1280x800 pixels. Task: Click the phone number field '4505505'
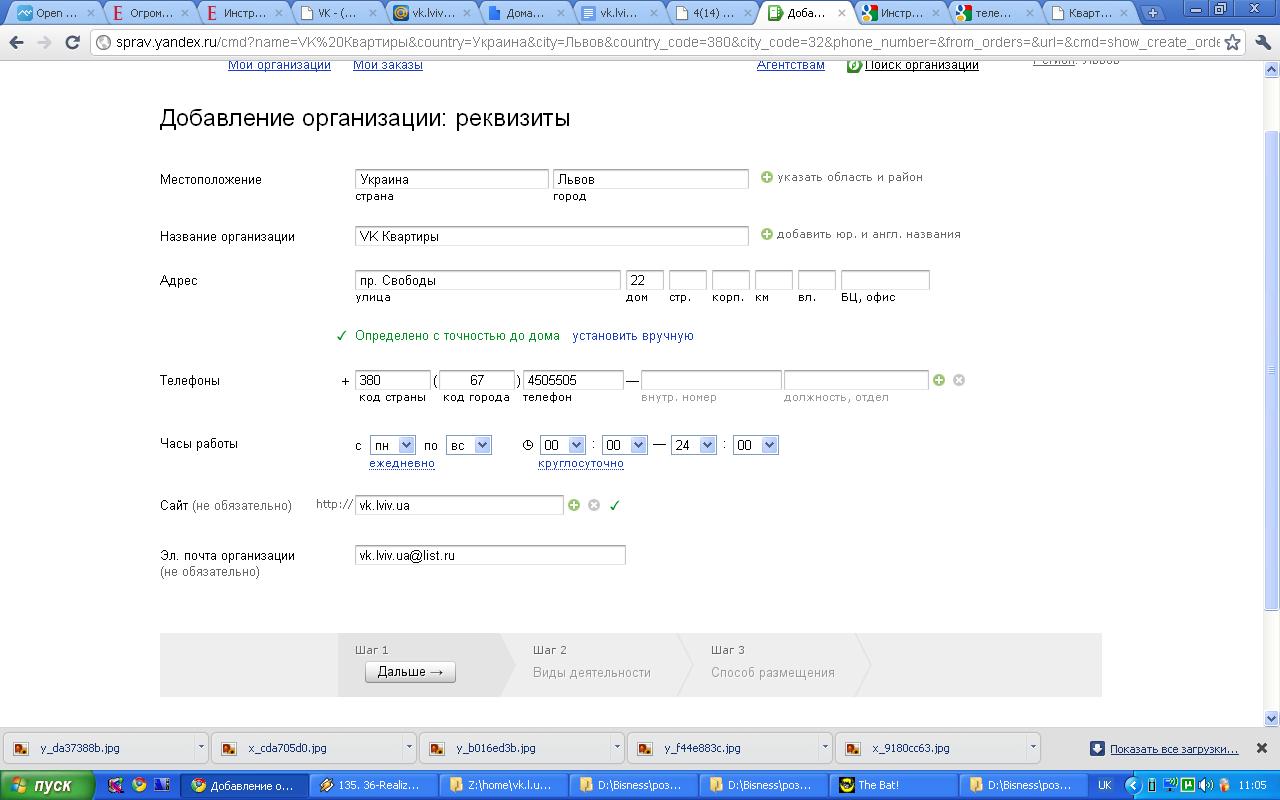click(x=573, y=380)
